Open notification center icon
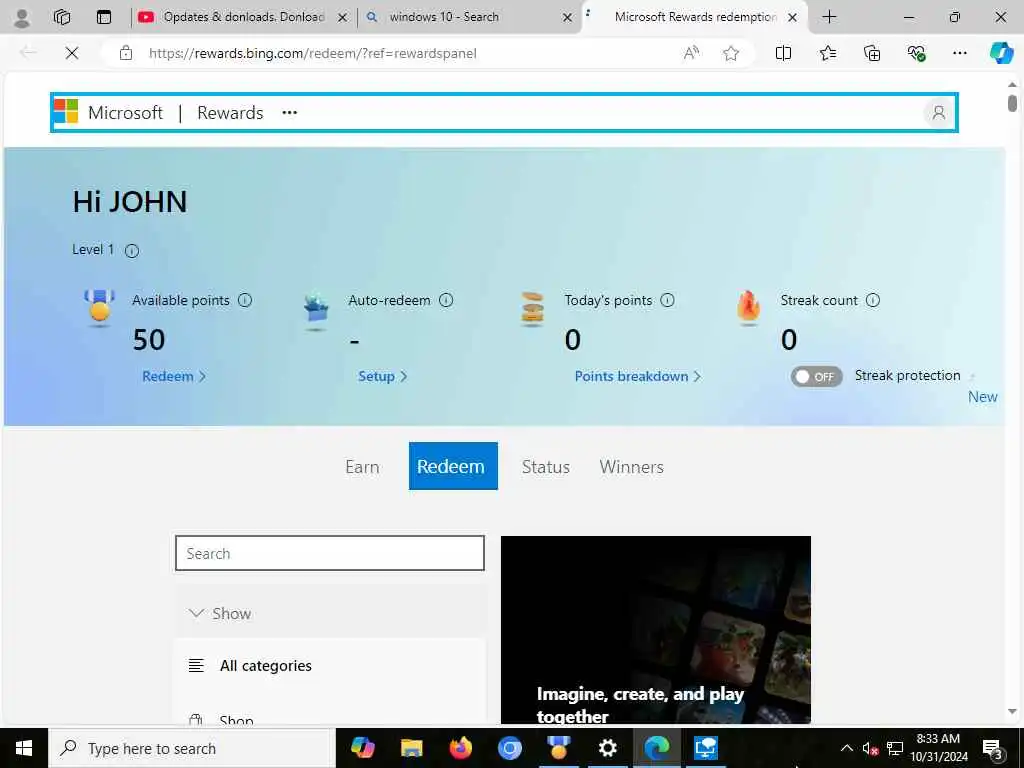Viewport: 1024px width, 768px height. [x=993, y=749]
